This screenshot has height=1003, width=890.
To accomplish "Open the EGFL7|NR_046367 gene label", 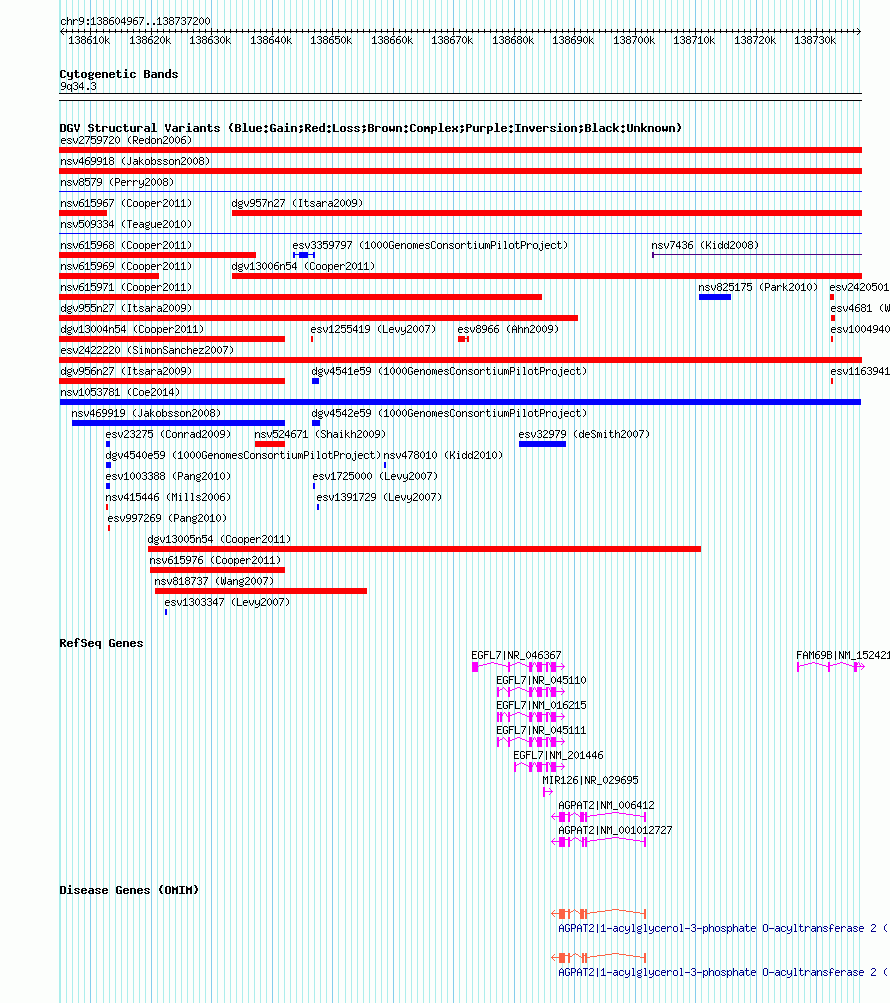I will pos(516,656).
